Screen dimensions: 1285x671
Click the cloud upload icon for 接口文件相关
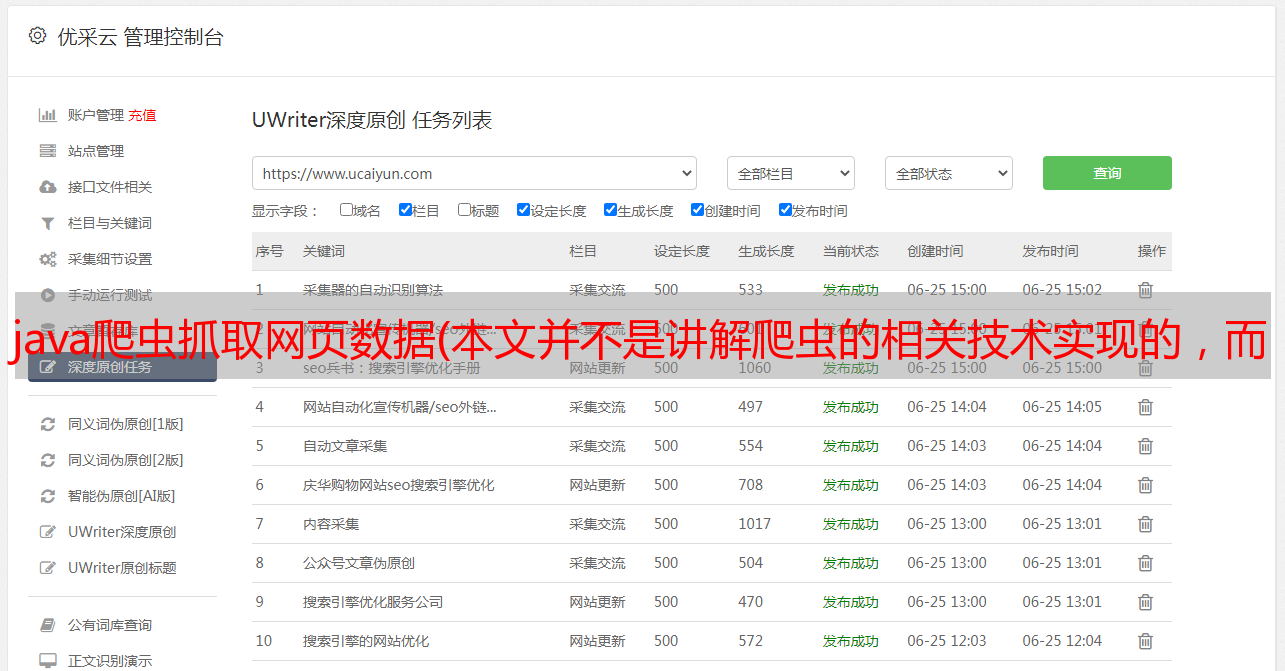(47, 187)
